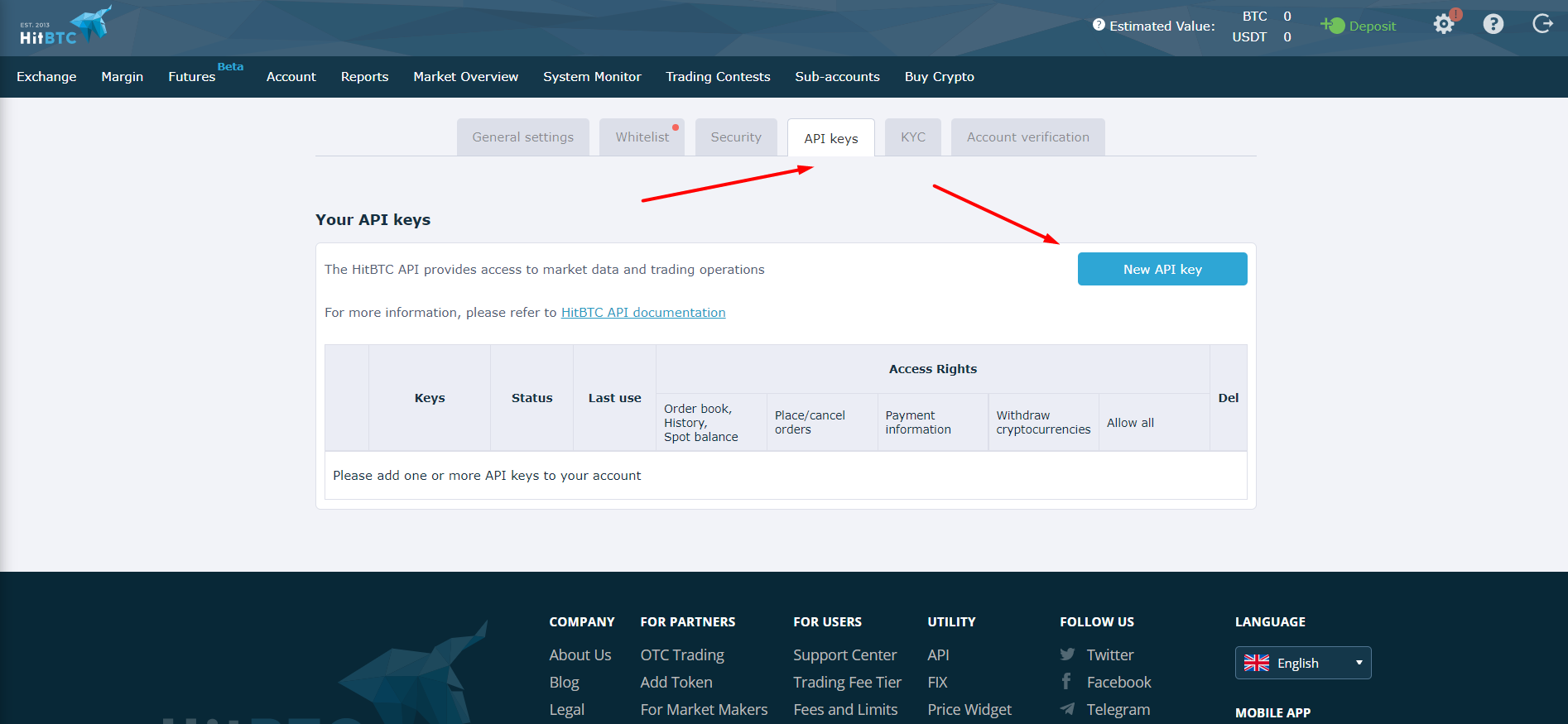This screenshot has height=724, width=1568.
Task: Click the Telegram paper plane icon
Action: point(1067,709)
